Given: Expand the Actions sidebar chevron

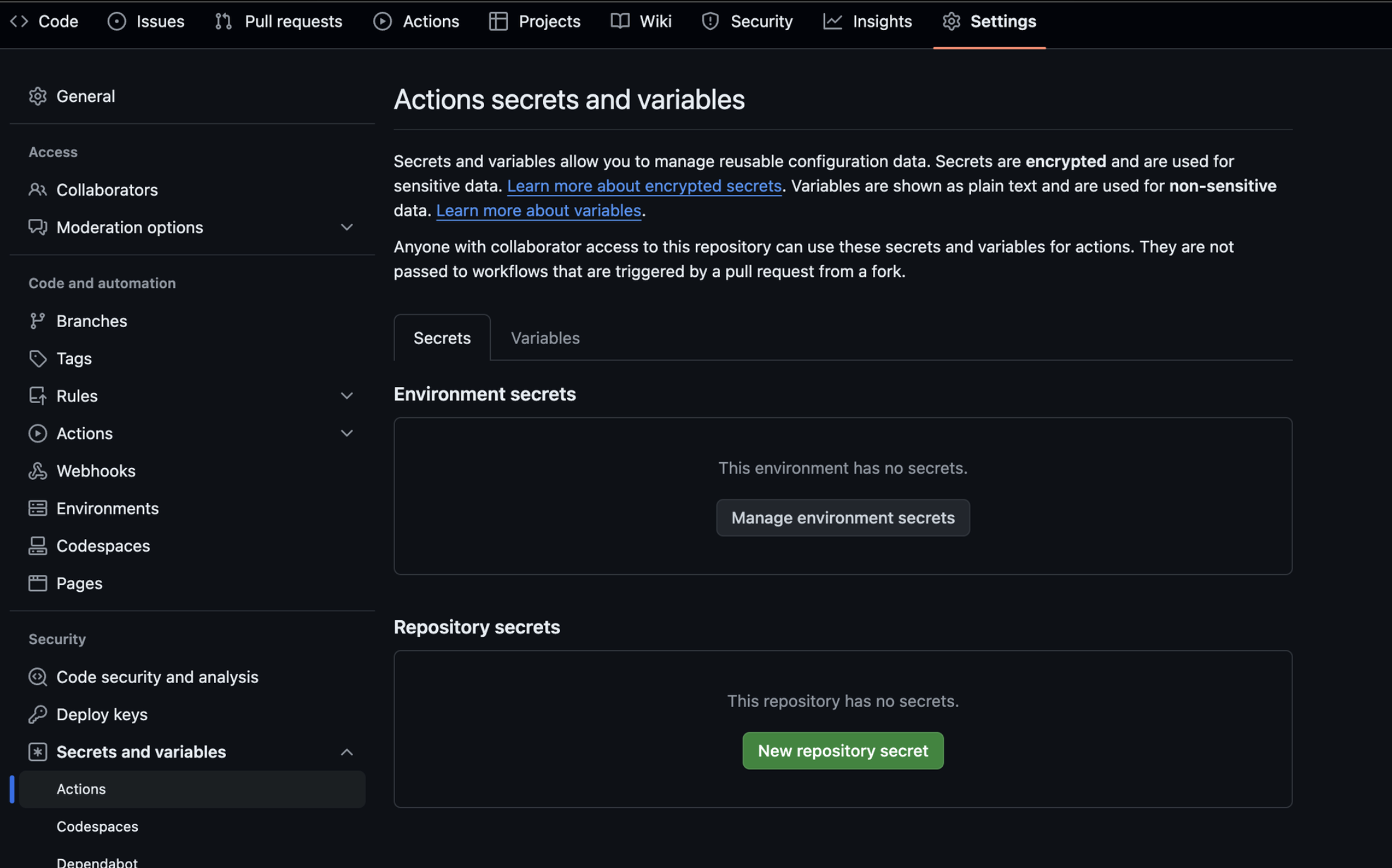Looking at the screenshot, I should [346, 433].
